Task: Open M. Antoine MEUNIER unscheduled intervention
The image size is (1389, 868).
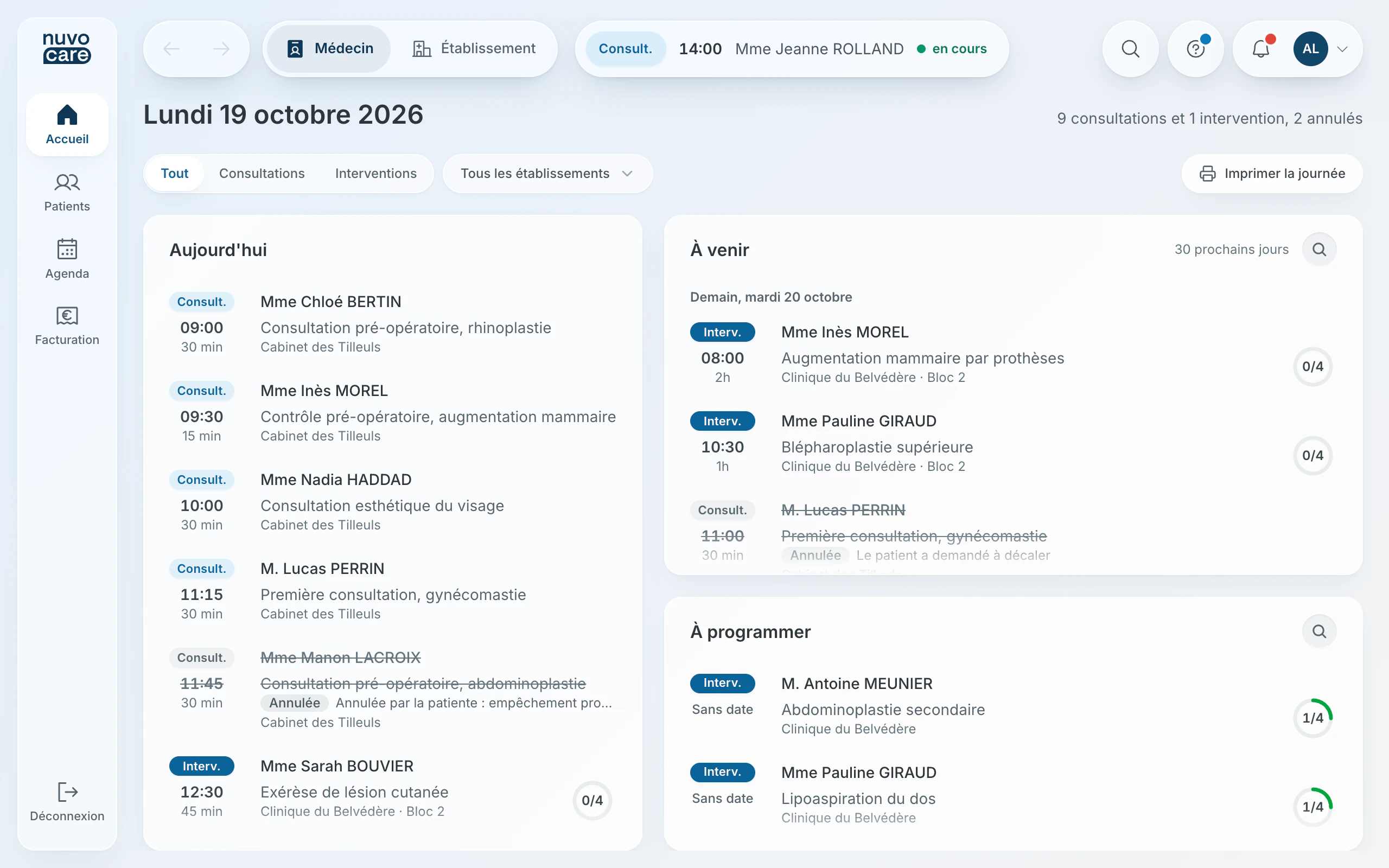Action: [1013, 706]
